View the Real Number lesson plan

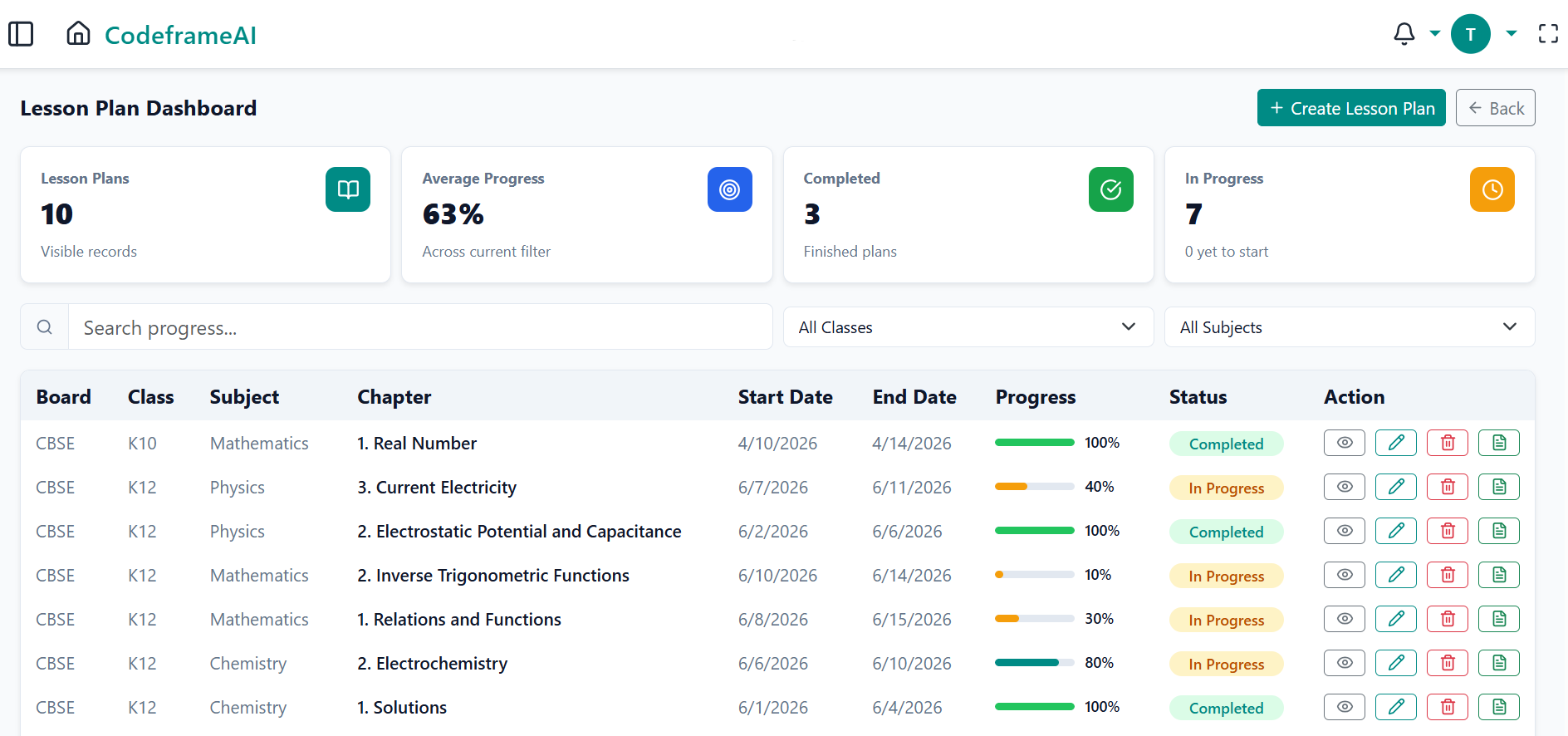tap(1345, 443)
